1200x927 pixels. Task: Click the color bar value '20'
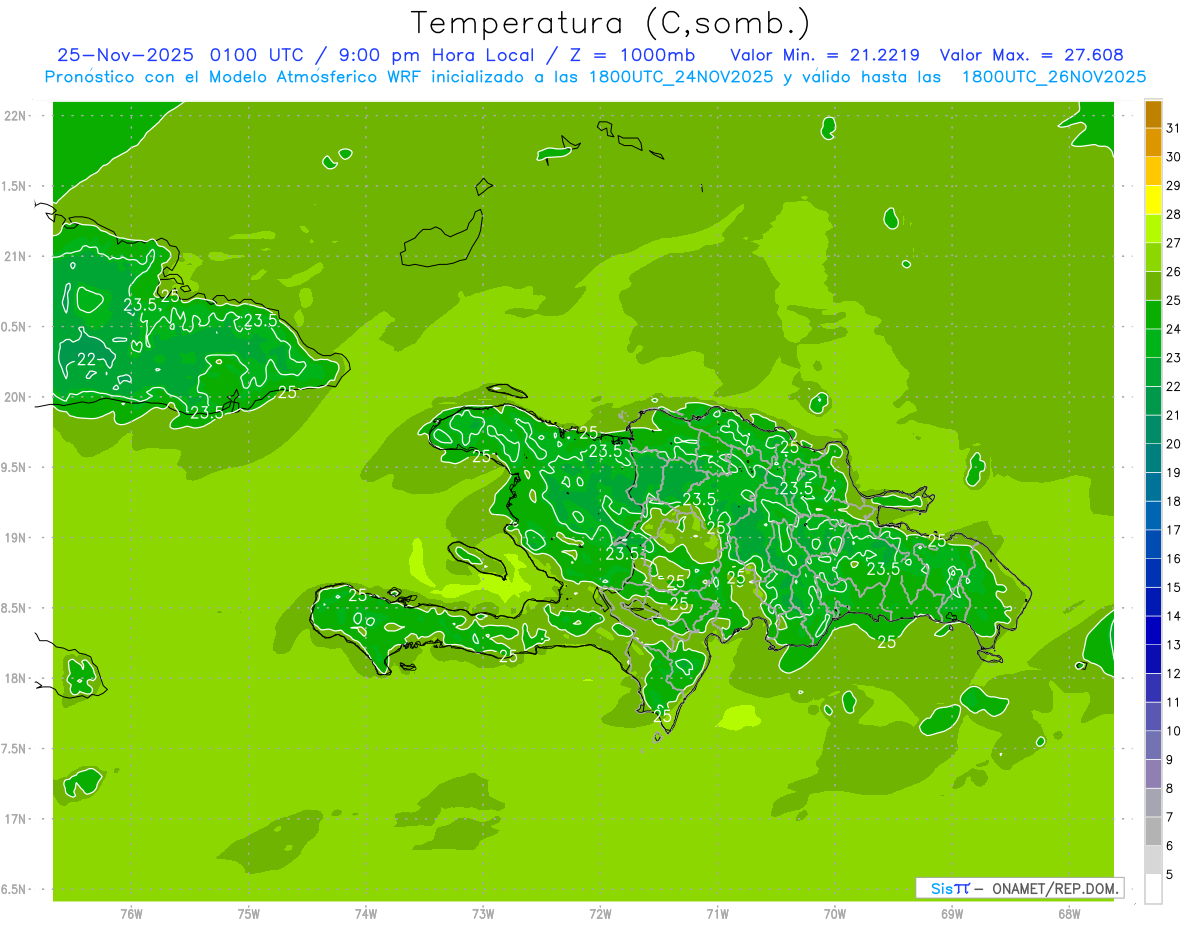(1174, 444)
